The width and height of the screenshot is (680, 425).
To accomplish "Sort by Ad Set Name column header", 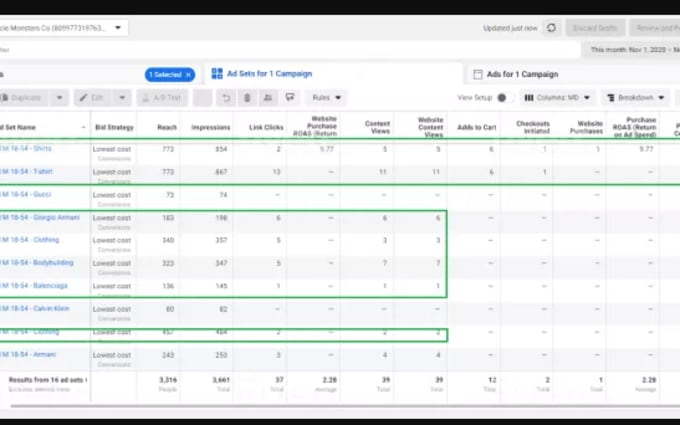I will coord(18,128).
